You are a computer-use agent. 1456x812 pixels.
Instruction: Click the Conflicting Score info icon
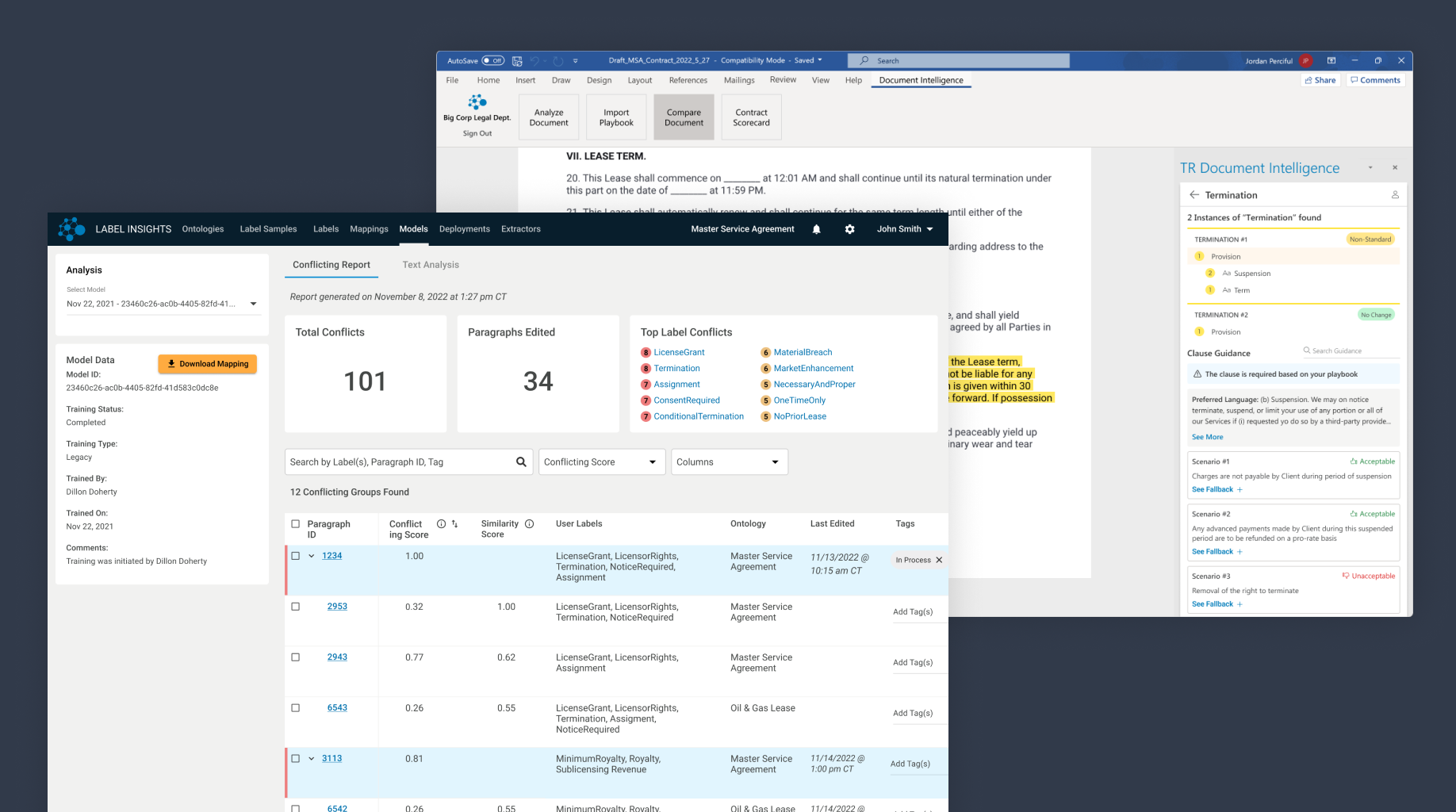point(441,524)
